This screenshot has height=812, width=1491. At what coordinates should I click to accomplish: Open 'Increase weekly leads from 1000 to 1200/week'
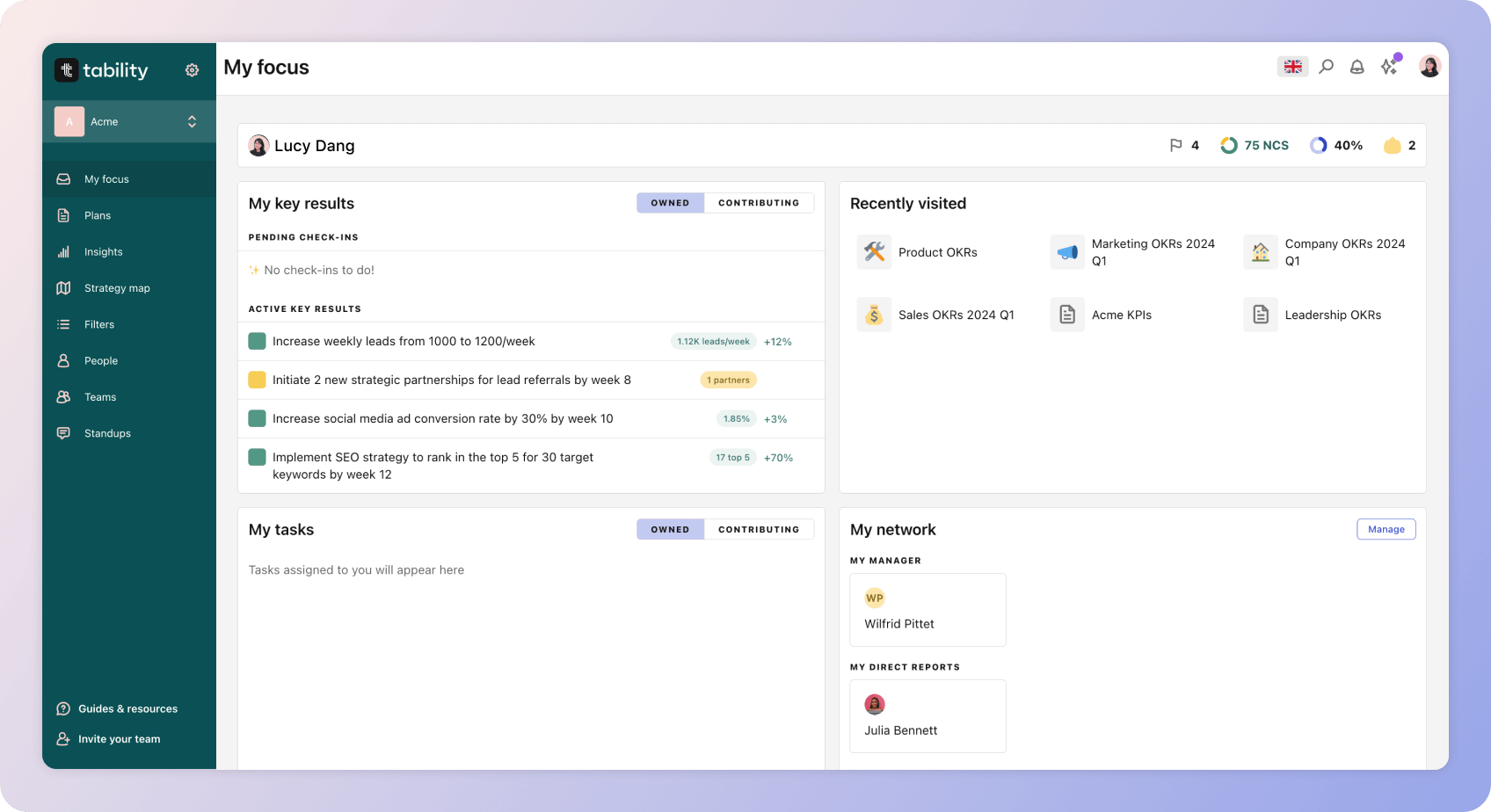coord(404,341)
